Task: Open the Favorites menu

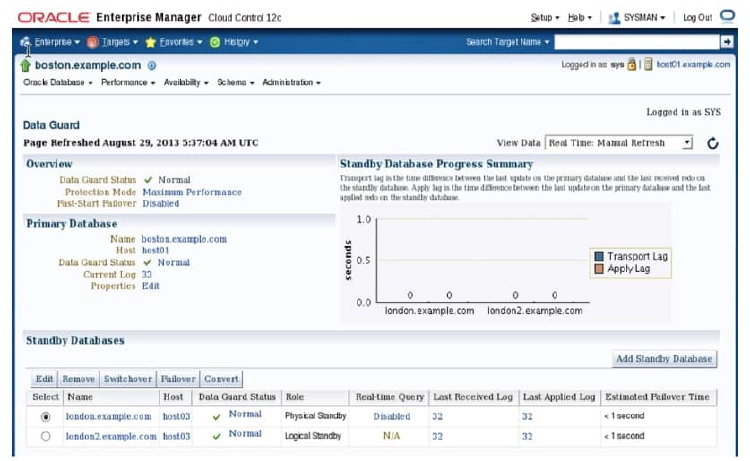Action: pyautogui.click(x=181, y=42)
